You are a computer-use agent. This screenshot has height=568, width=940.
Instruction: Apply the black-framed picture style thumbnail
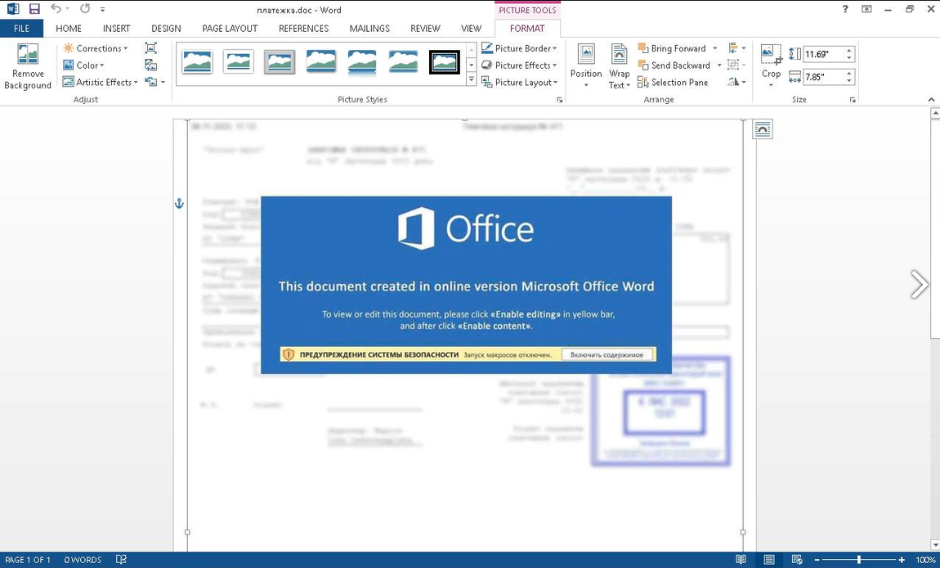point(444,62)
